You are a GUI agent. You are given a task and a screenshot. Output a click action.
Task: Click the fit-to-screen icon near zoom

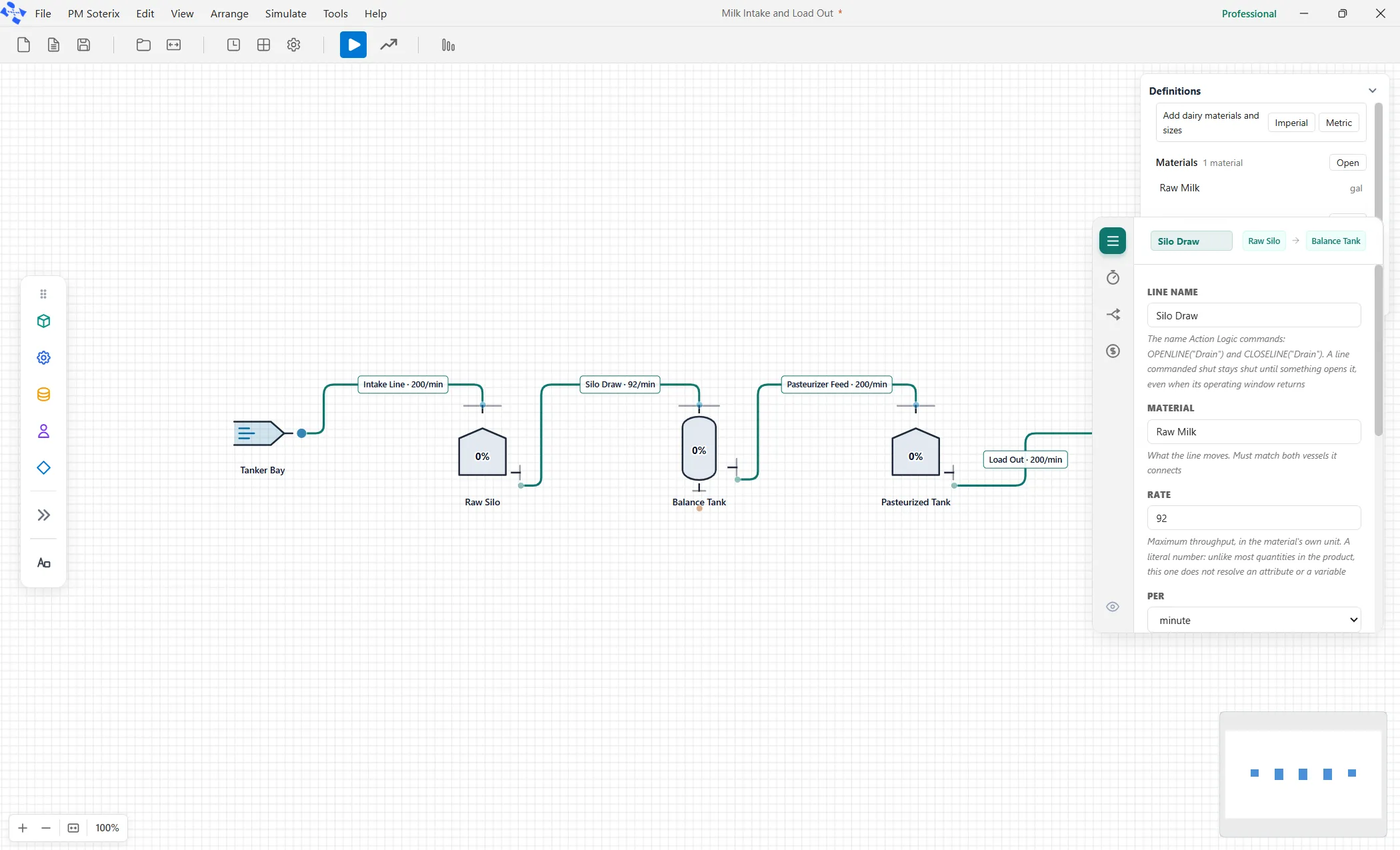tap(73, 828)
